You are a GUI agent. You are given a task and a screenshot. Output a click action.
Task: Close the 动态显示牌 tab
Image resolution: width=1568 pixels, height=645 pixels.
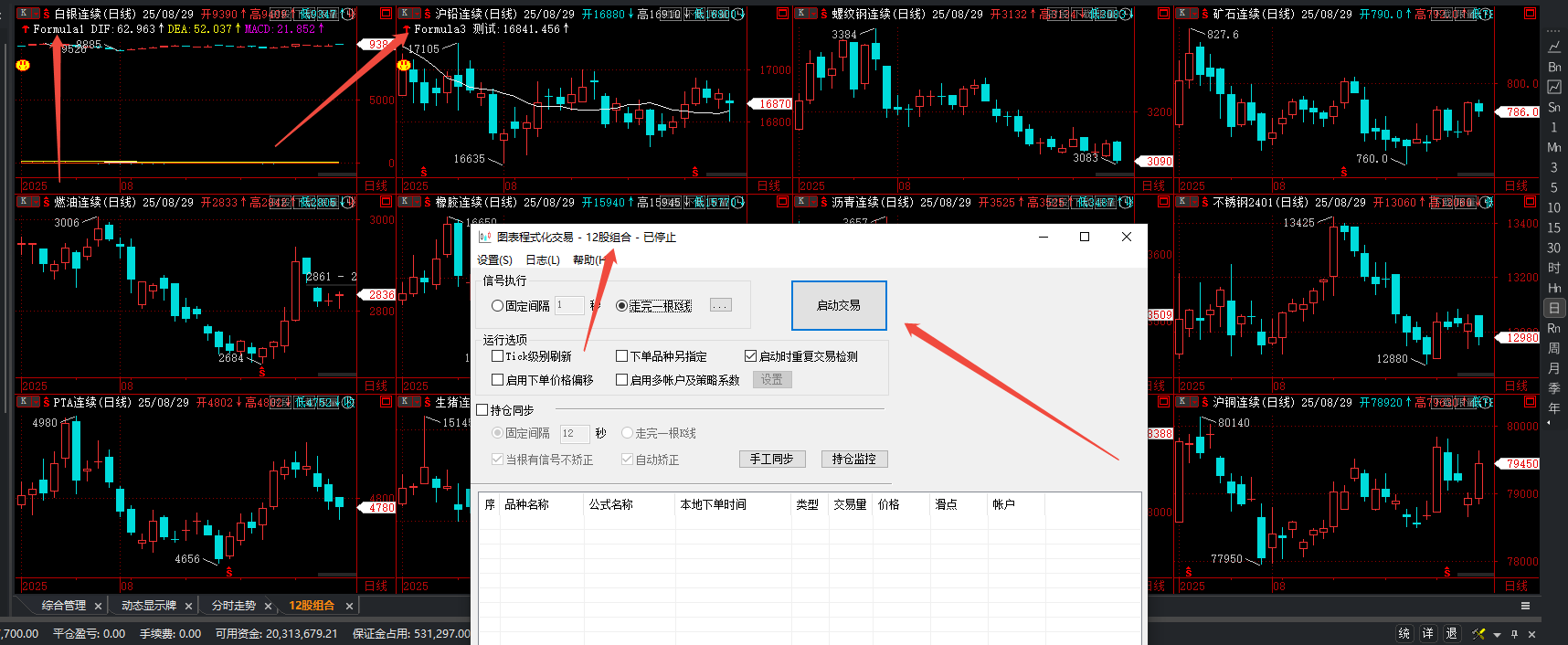coord(188,606)
